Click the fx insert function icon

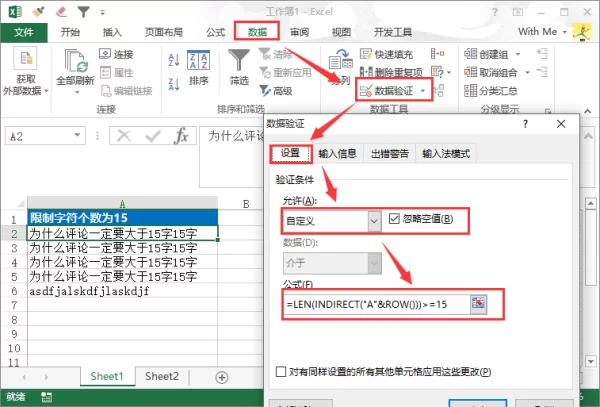tap(181, 136)
